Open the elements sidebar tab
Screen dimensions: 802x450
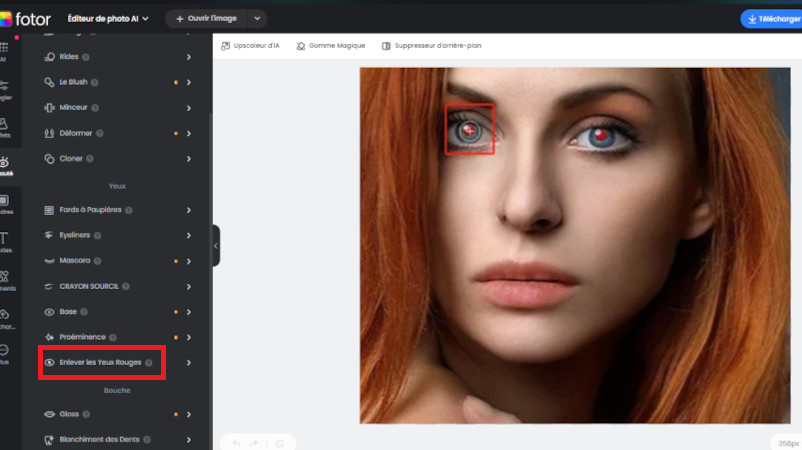(6, 280)
